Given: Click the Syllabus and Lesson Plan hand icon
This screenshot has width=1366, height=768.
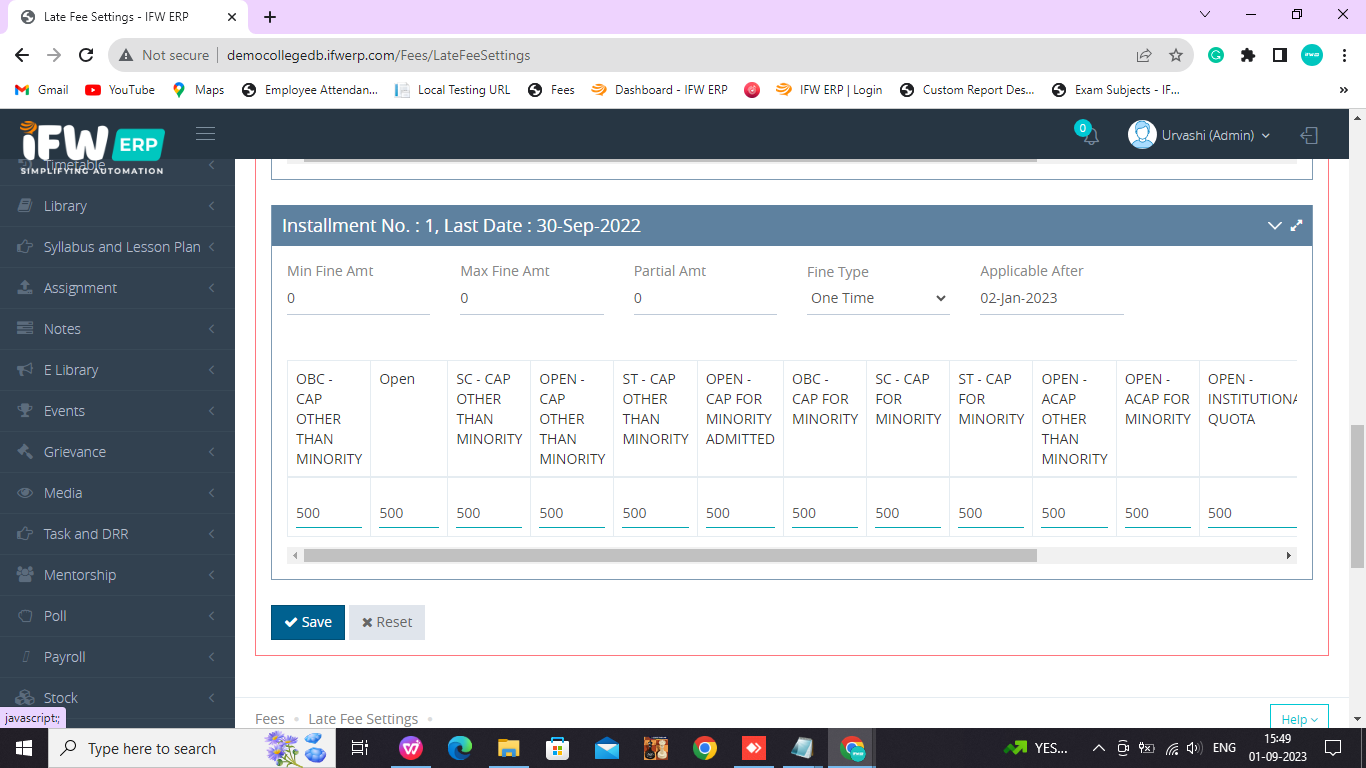Looking at the screenshot, I should tap(26, 247).
